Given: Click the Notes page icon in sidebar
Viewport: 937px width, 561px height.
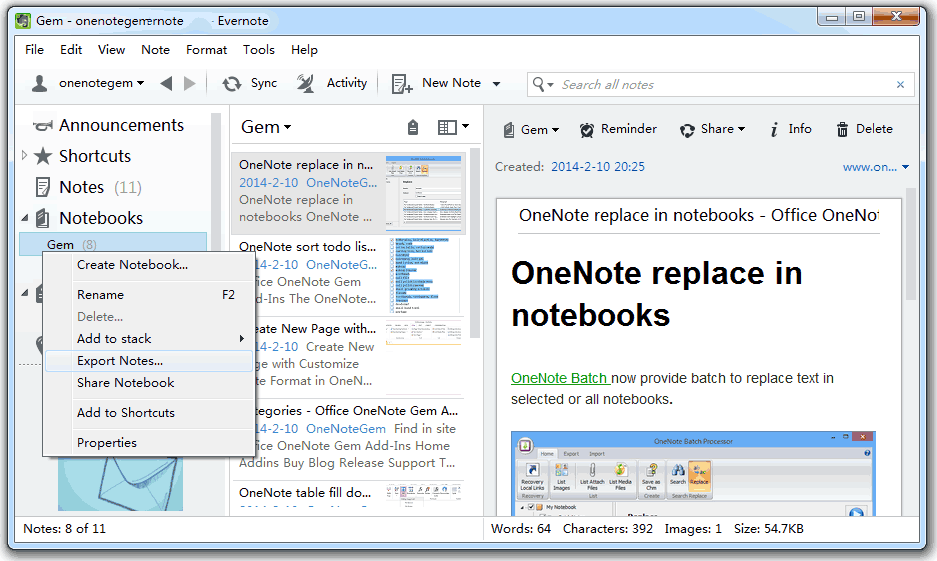Looking at the screenshot, I should pos(43,188).
